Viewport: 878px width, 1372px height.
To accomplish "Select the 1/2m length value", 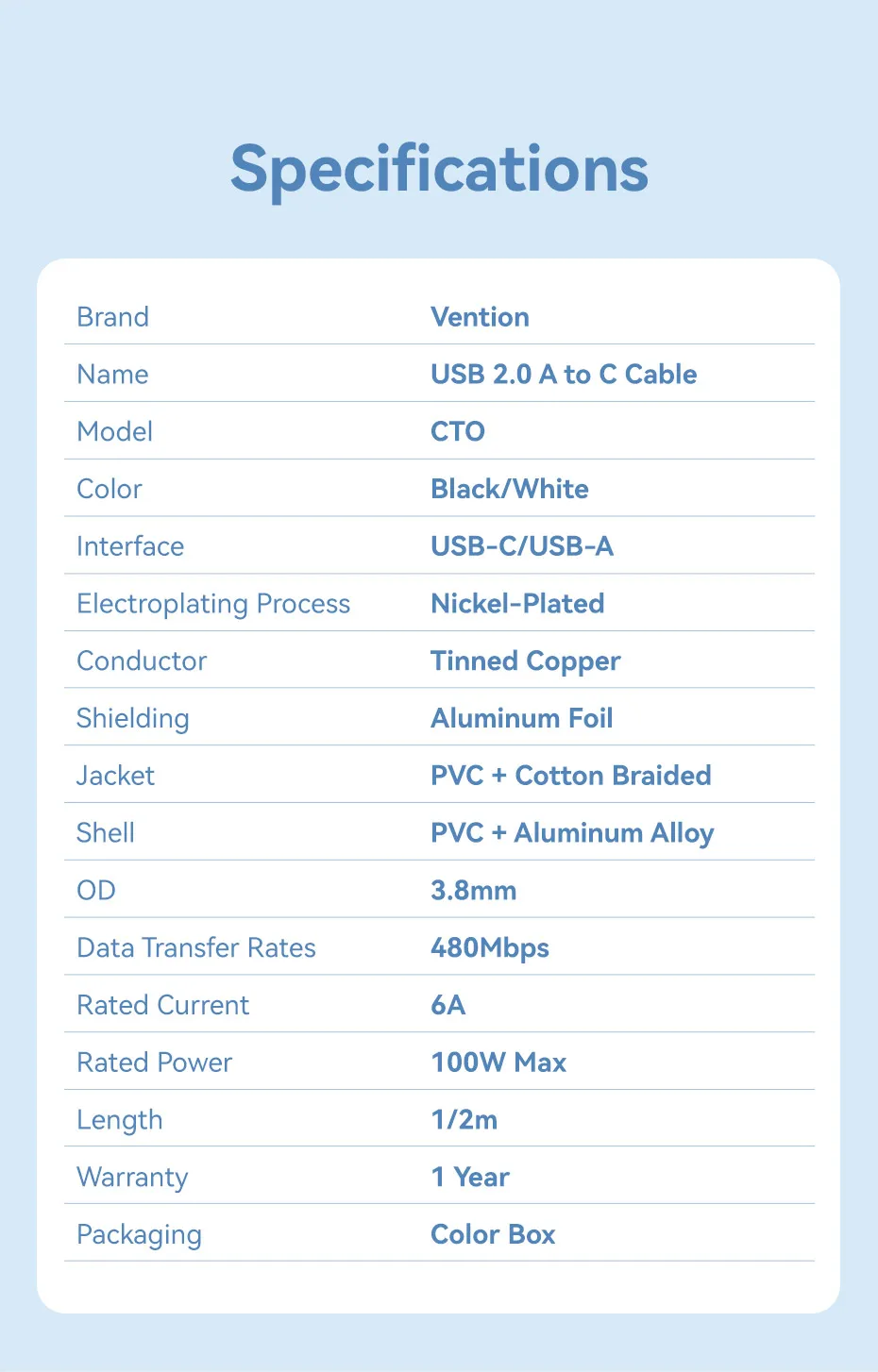I will (x=464, y=1120).
